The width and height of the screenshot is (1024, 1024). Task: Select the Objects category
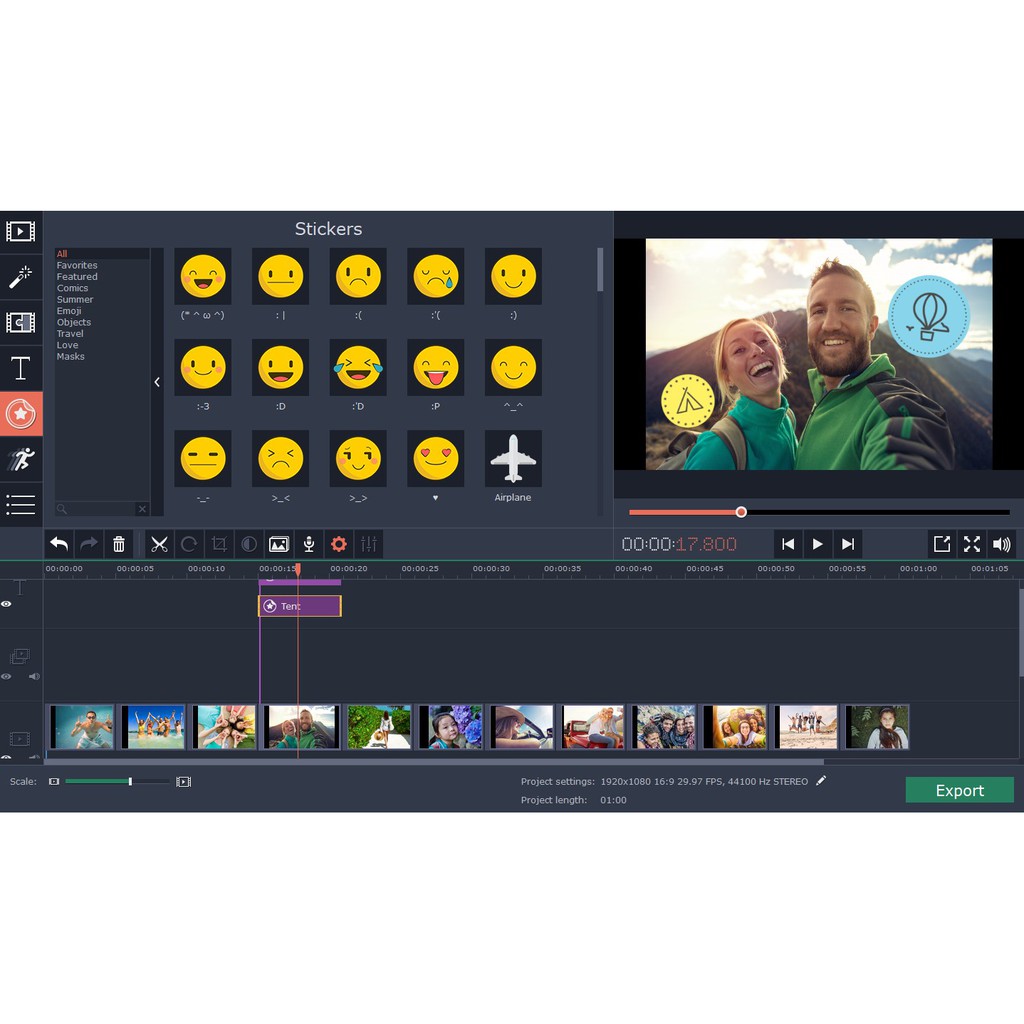pyautogui.click(x=73, y=322)
